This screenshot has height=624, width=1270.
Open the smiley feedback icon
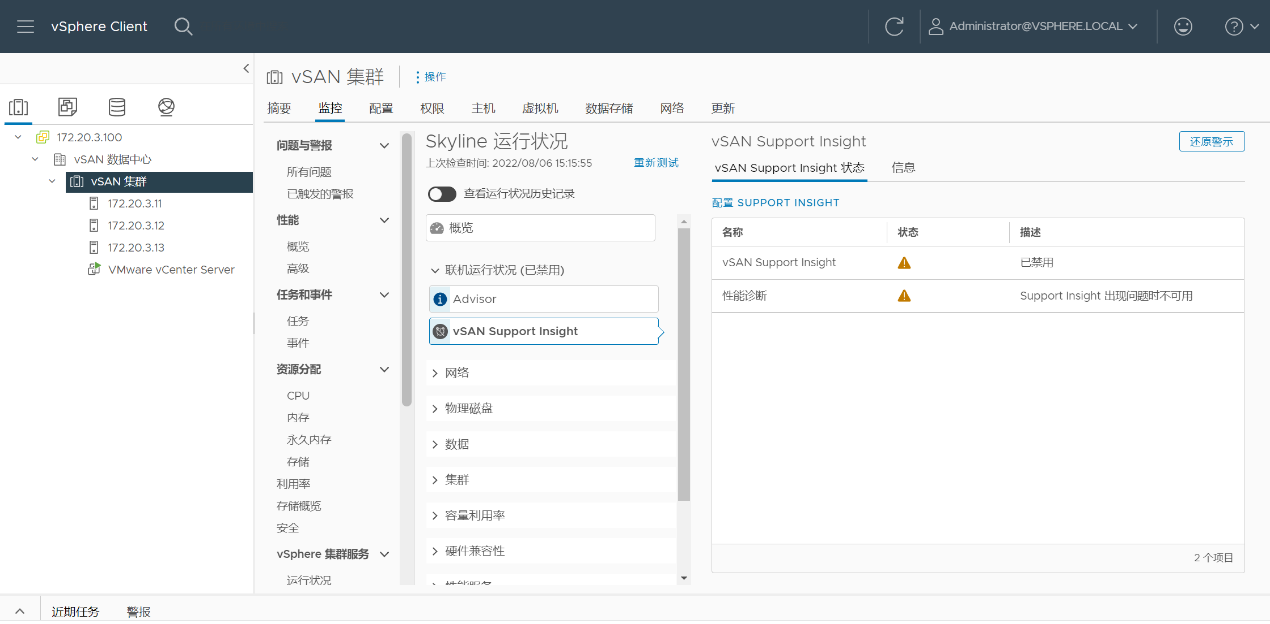point(1183,27)
